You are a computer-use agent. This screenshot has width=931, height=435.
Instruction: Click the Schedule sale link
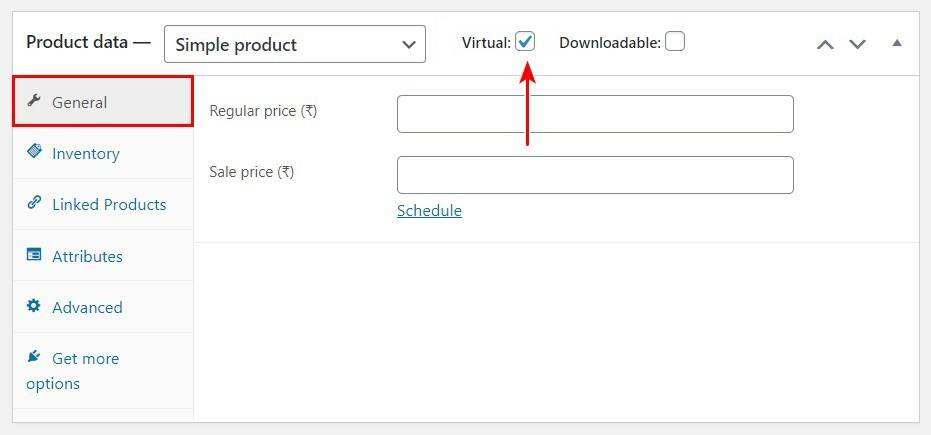point(429,211)
